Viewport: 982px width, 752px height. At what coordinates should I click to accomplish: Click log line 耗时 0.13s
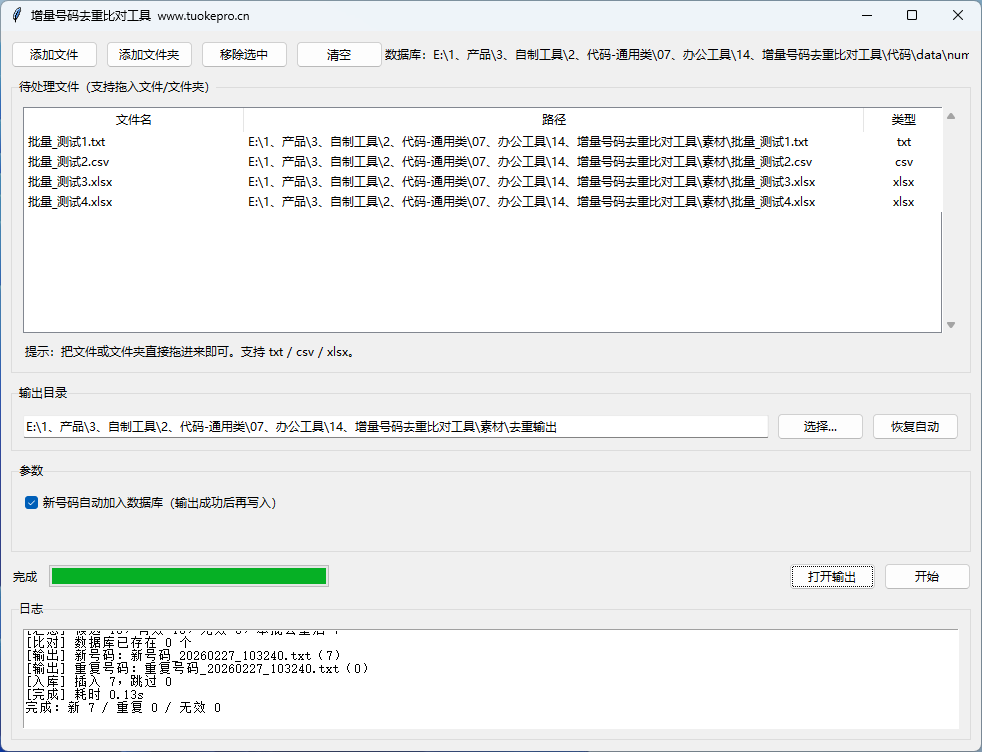85,695
